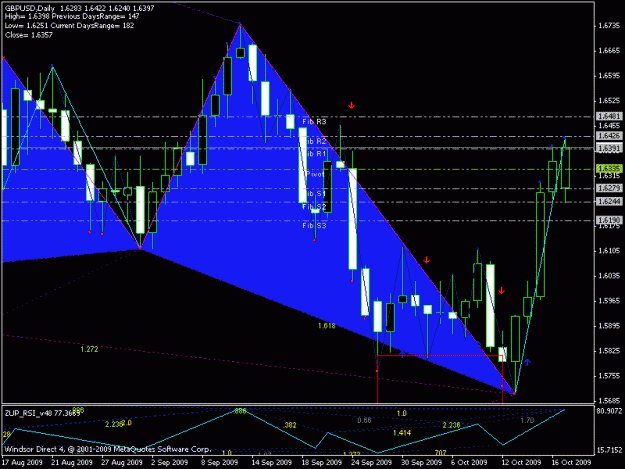Click the 6 Oct 2009 date label

coord(469,463)
